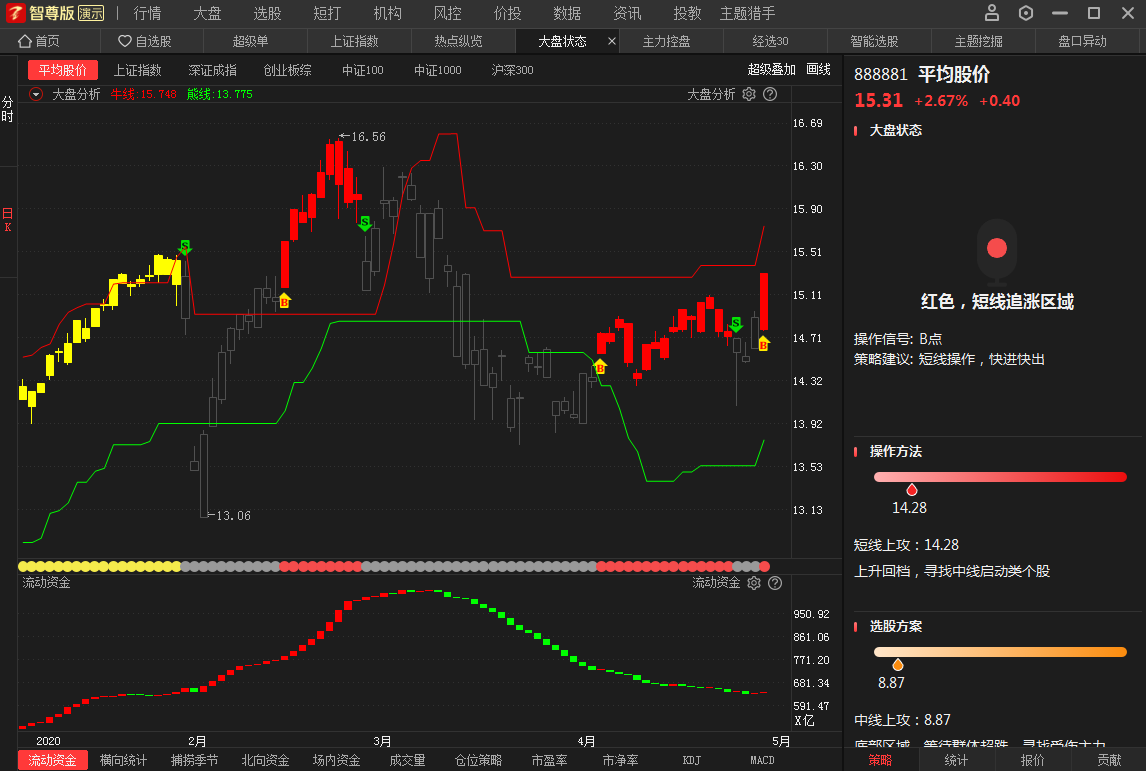1146x771 pixels.
Task: Switch to the 主力控盘 tab
Action: click(x=667, y=42)
